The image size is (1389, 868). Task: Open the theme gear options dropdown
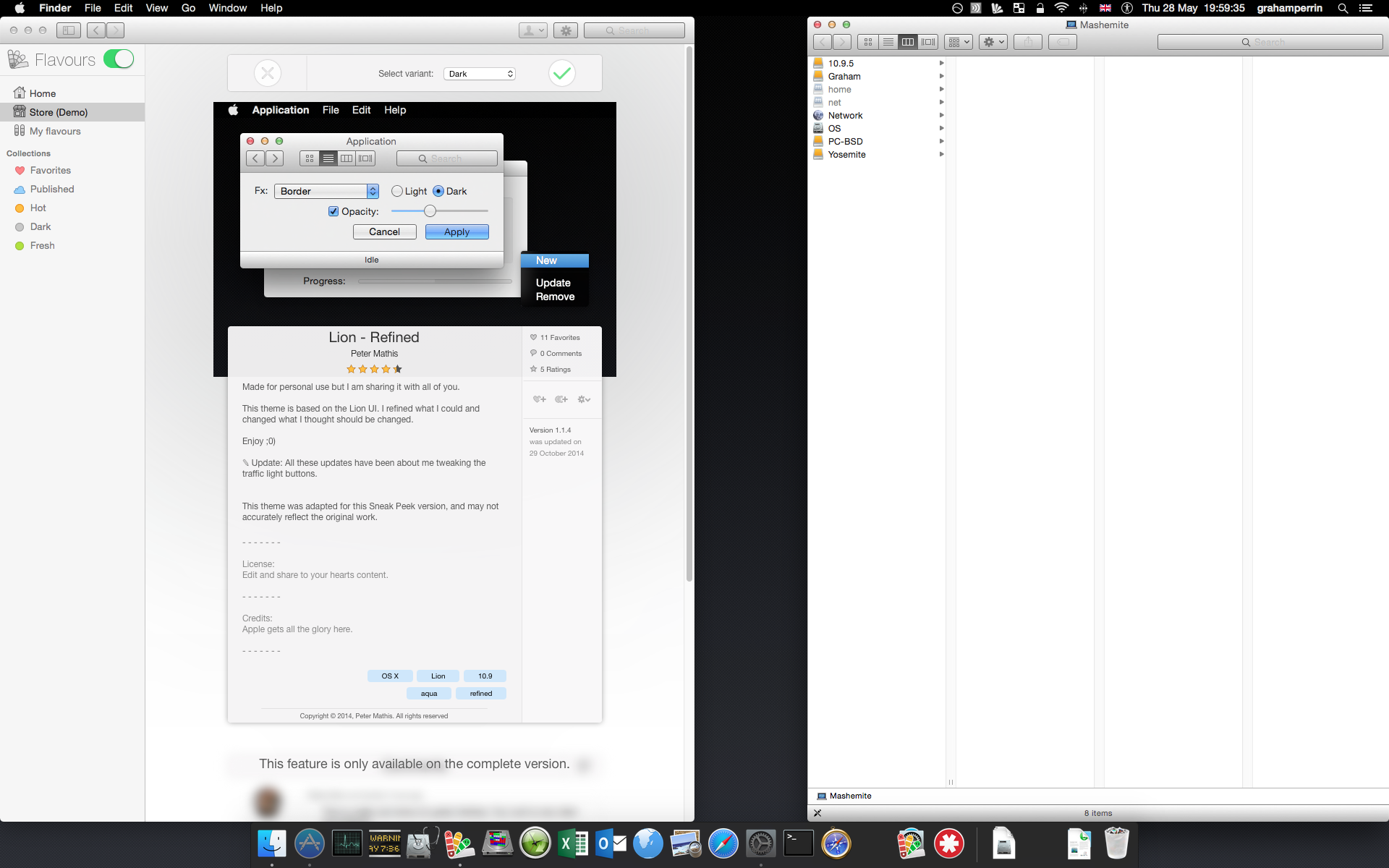click(x=584, y=399)
